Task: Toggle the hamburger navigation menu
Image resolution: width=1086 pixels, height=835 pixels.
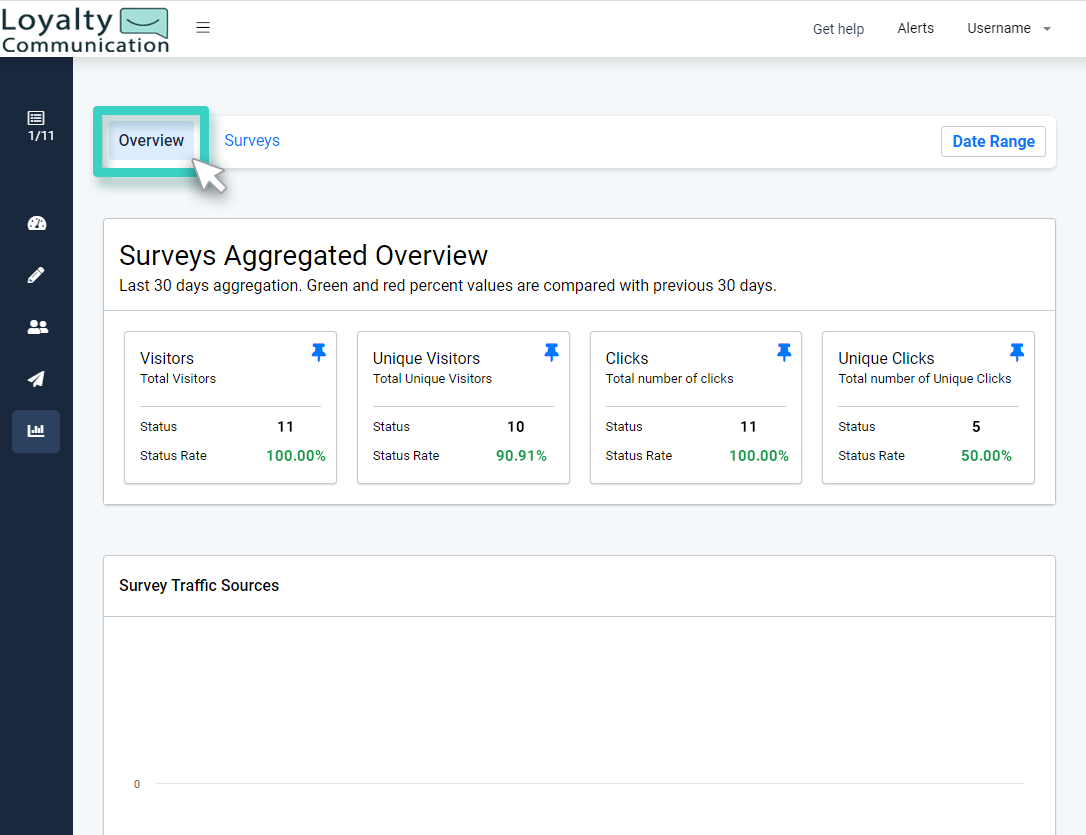Action: [x=203, y=28]
